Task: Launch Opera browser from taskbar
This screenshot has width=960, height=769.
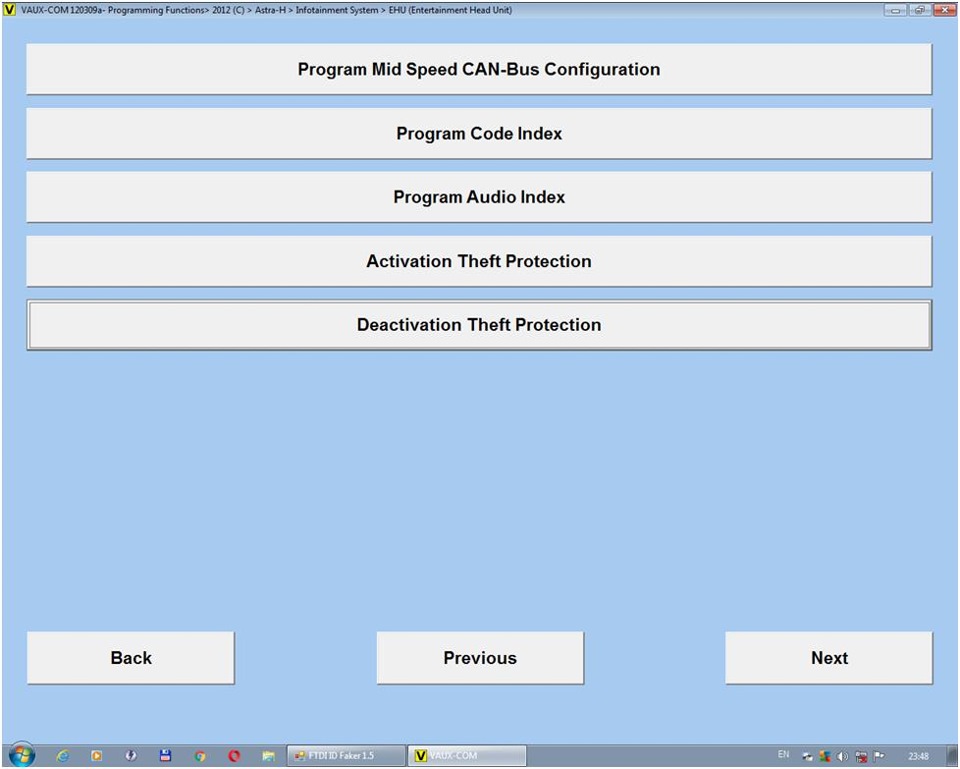Action: tap(234, 756)
